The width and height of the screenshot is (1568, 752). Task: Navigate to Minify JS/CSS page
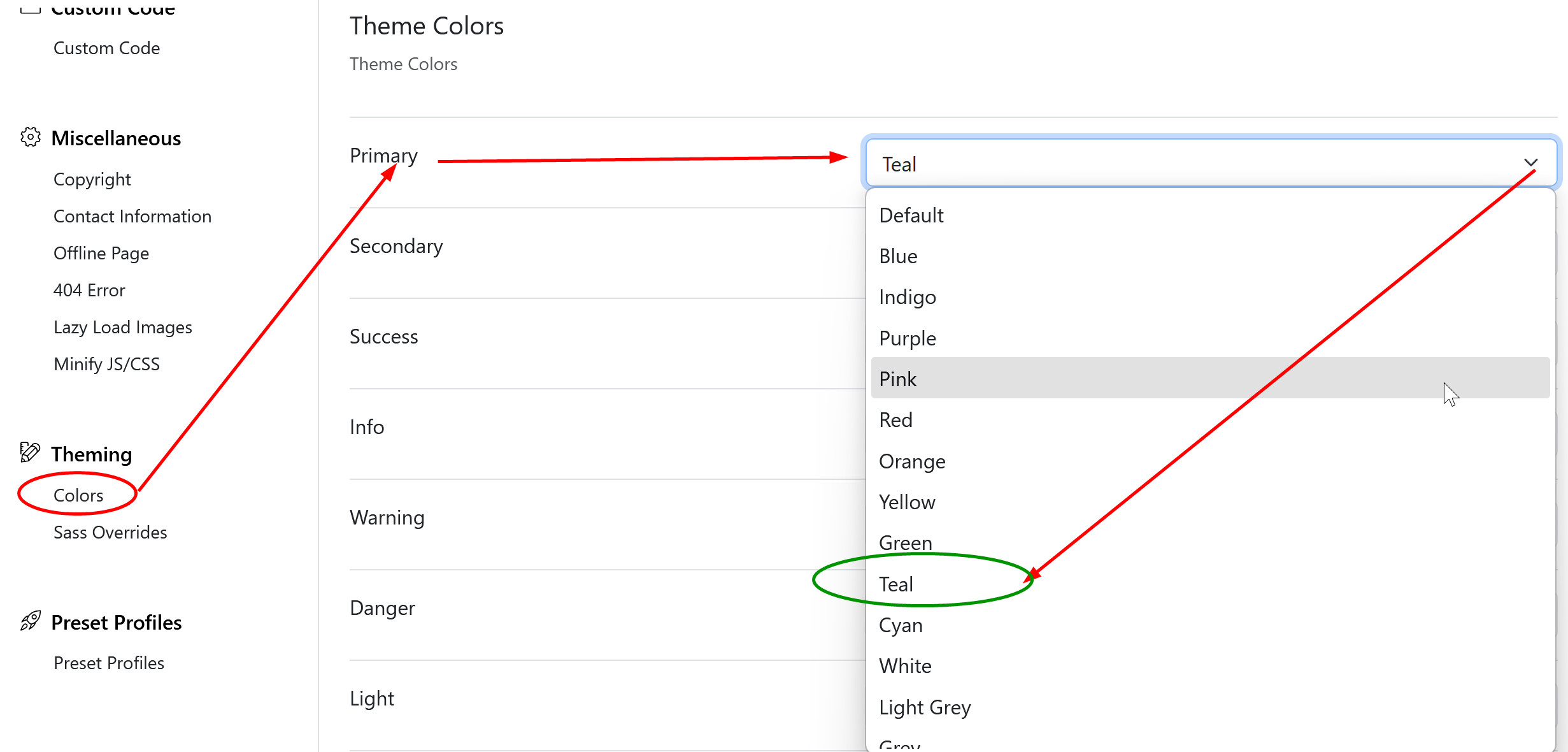(106, 363)
